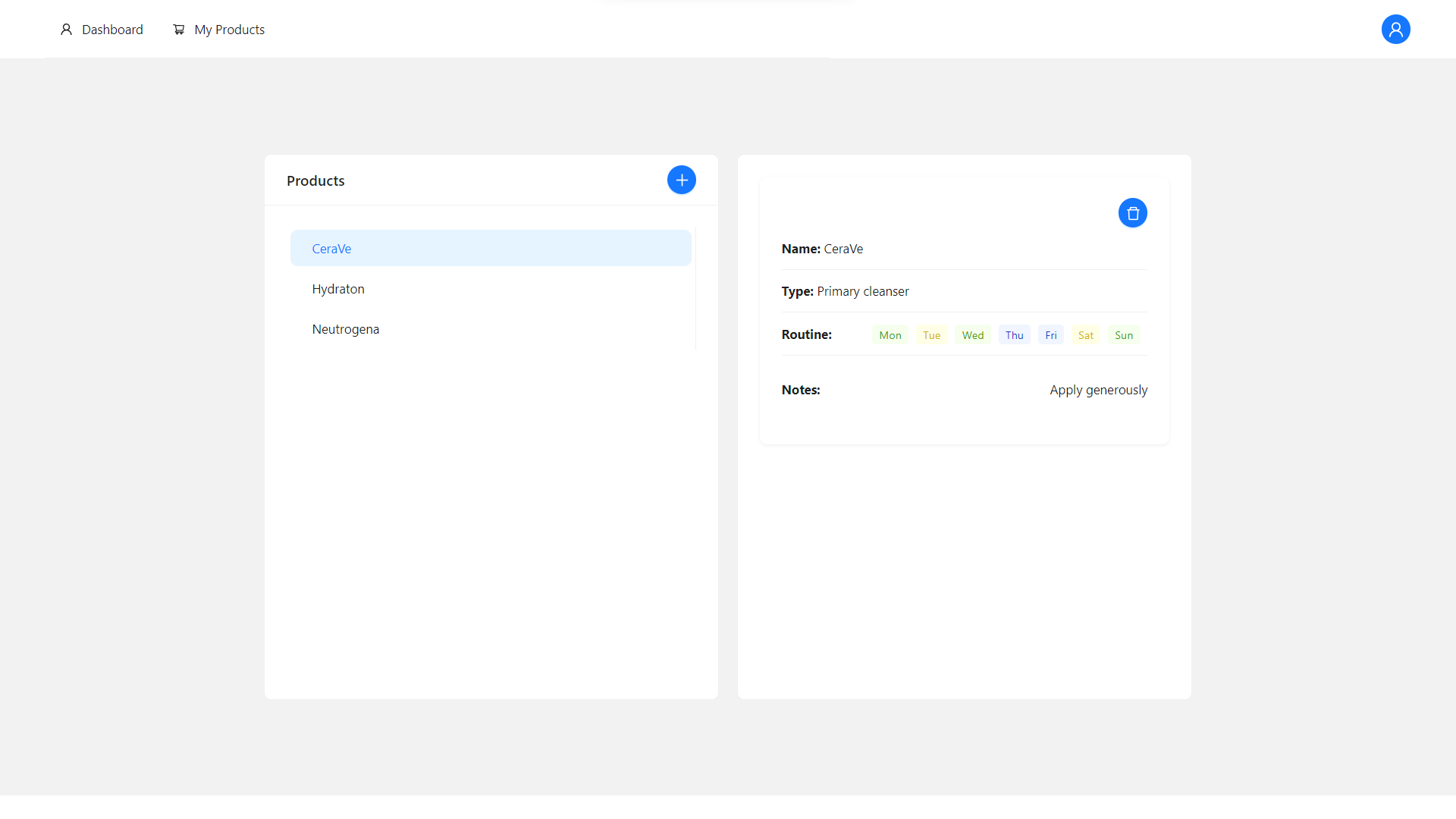
Task: Go to My Products menu item
Action: pos(229,30)
